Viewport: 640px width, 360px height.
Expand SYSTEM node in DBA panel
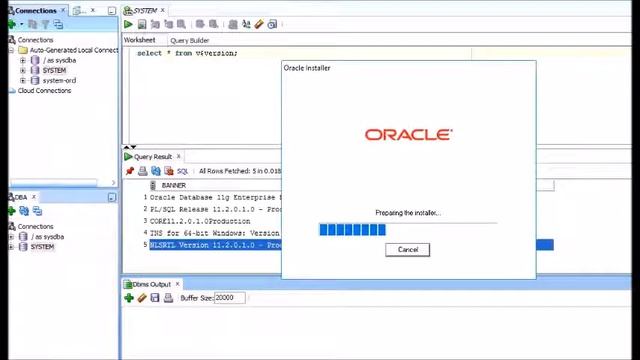tap(11, 247)
